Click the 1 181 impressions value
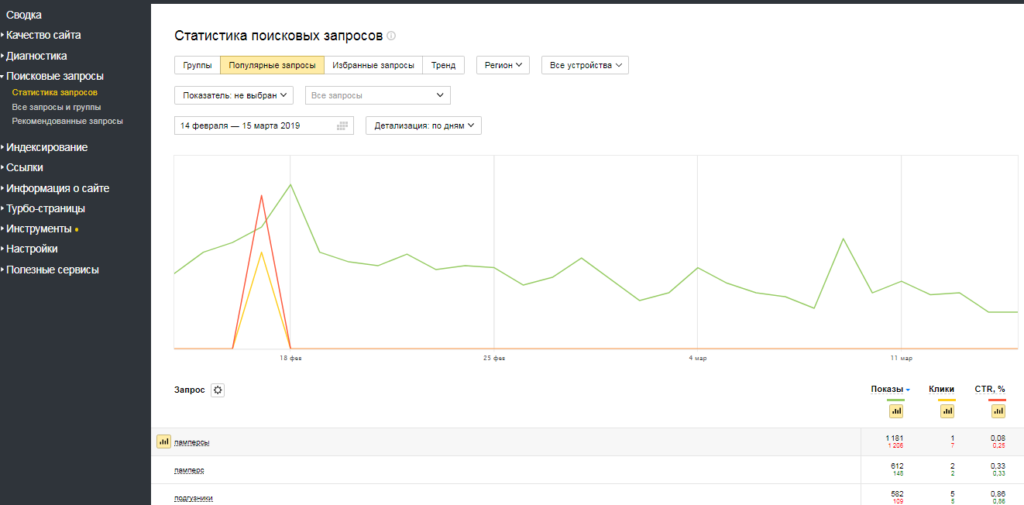Screen dimensions: 1024x505 894,438
